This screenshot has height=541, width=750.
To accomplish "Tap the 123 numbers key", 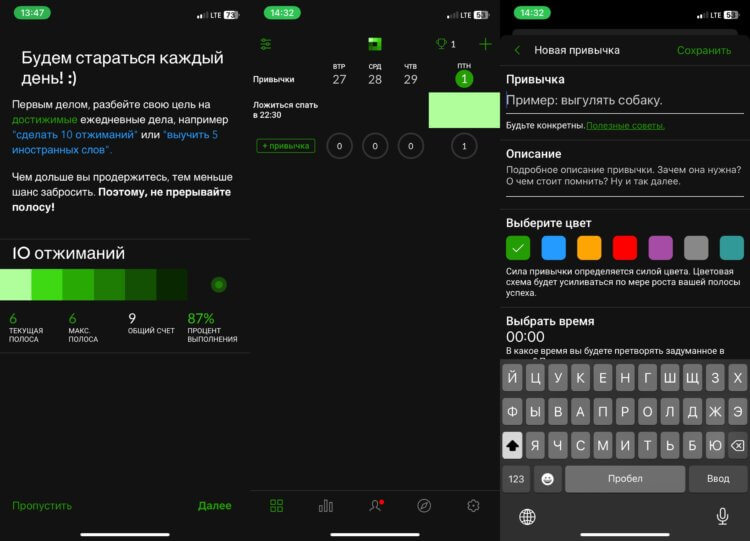I will pyautogui.click(x=516, y=479).
